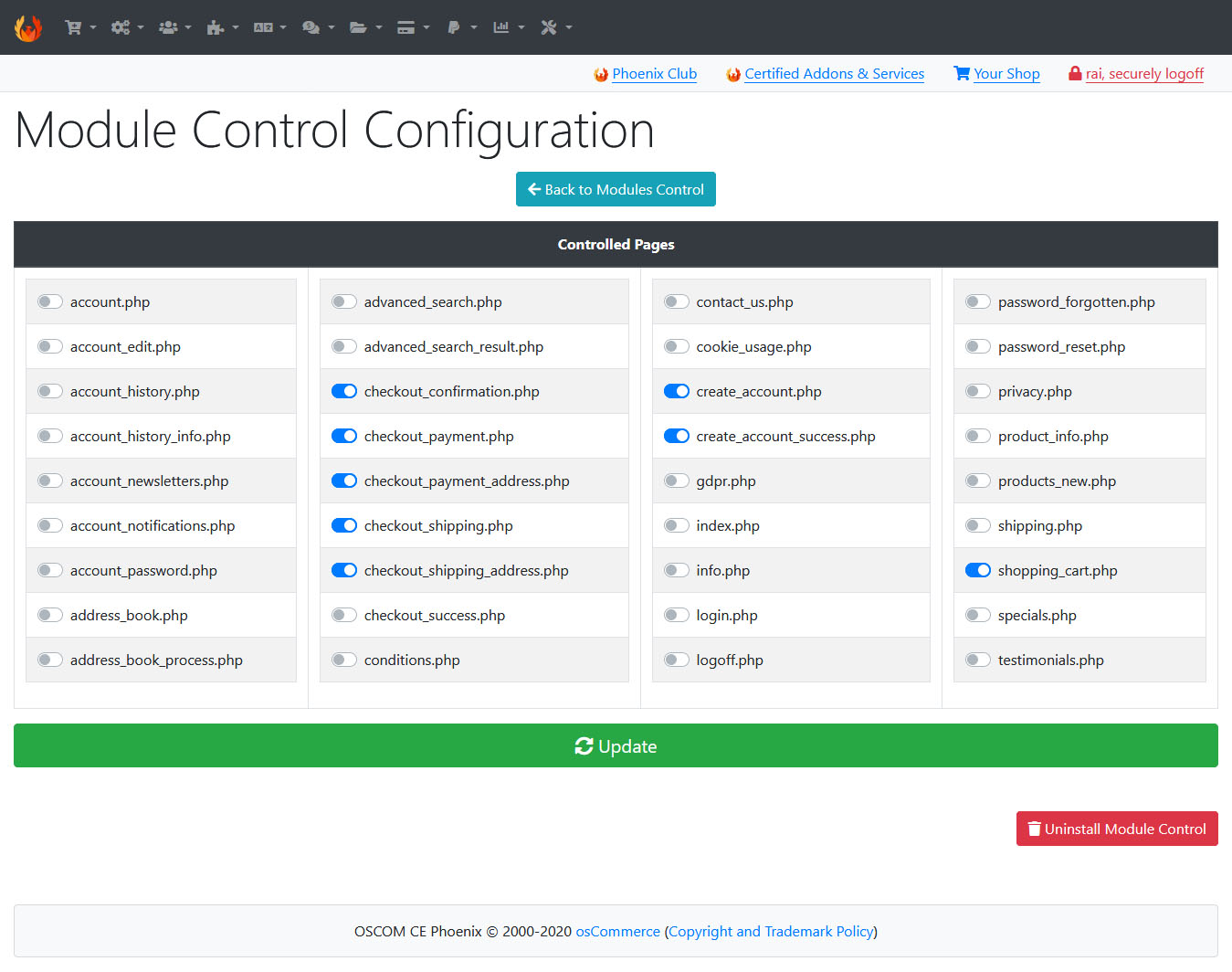Enable the contact_us.php toggle
Screen dimensions: 1232x972
point(677,301)
